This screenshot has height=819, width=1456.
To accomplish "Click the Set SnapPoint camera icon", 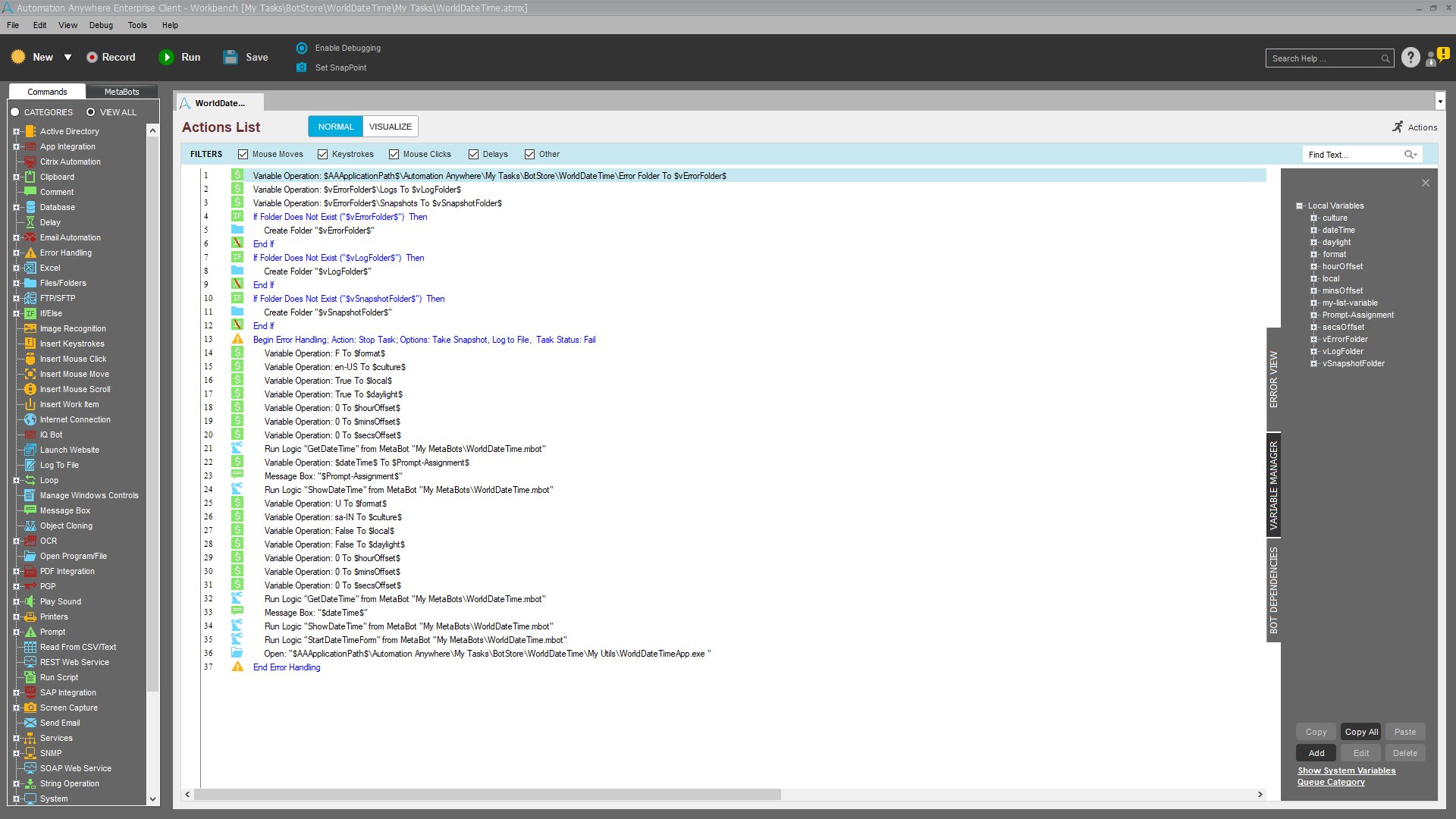I will tap(302, 67).
